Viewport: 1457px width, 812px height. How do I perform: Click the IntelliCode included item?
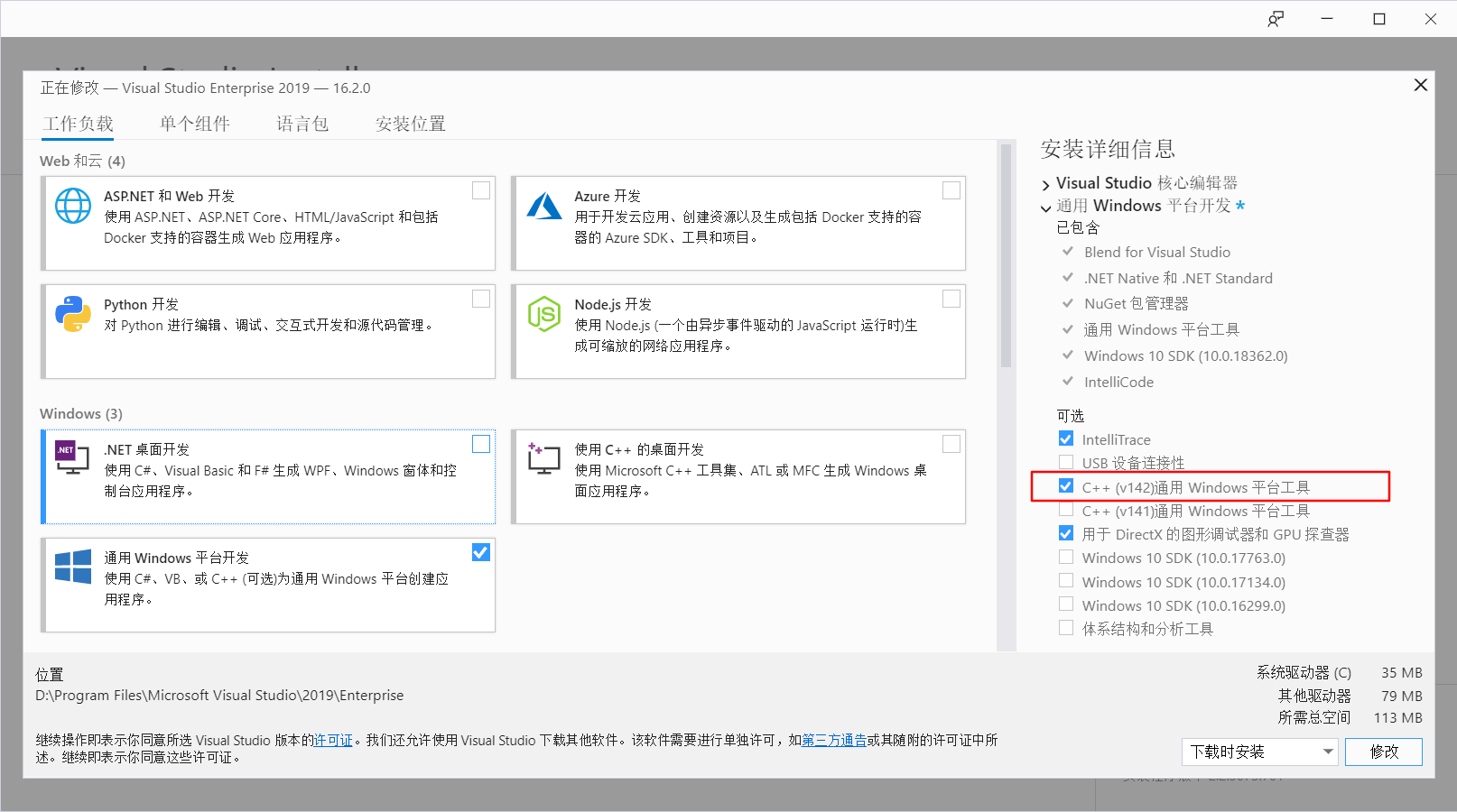1118,382
